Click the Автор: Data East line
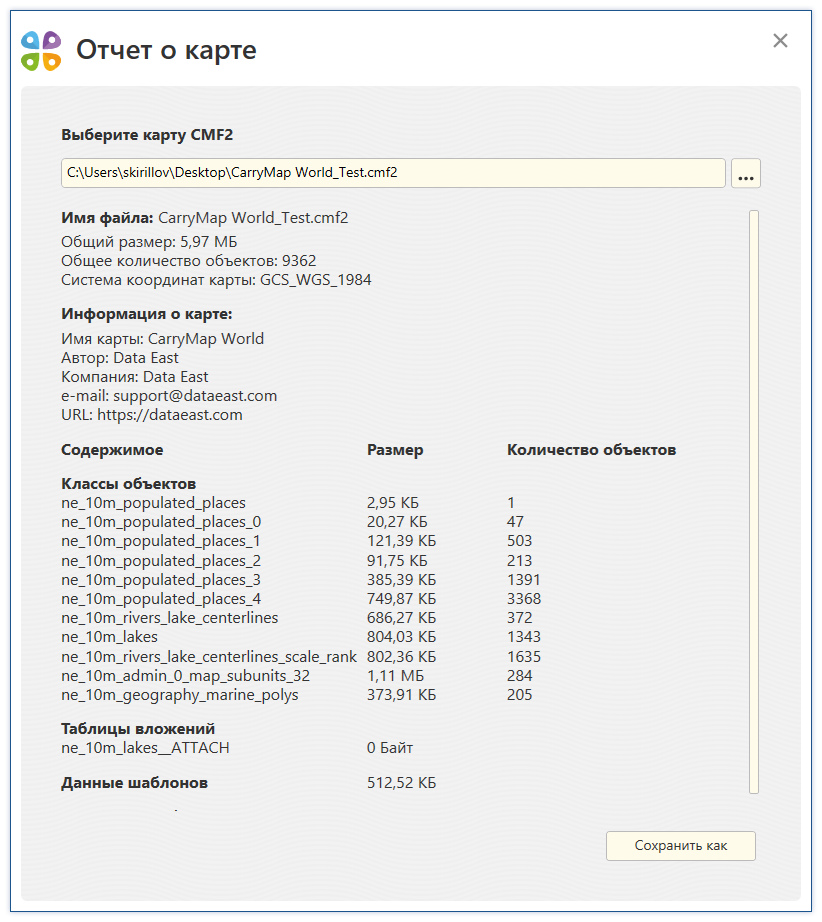822x922 pixels. (120, 358)
